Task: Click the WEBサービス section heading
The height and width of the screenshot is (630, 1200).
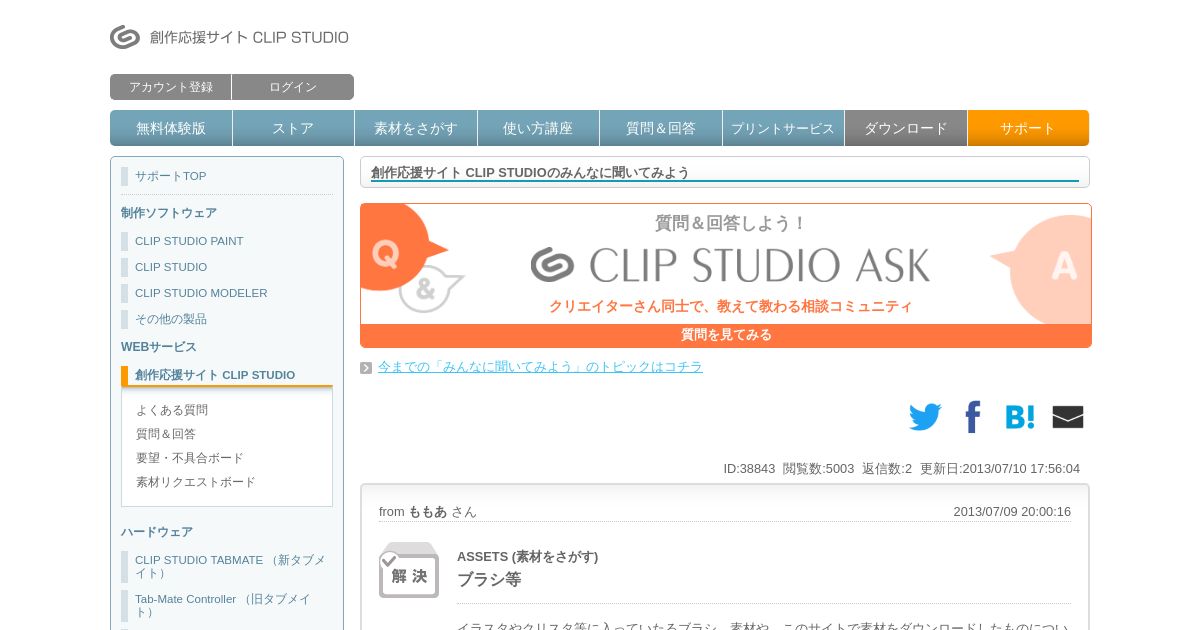Action: [159, 347]
